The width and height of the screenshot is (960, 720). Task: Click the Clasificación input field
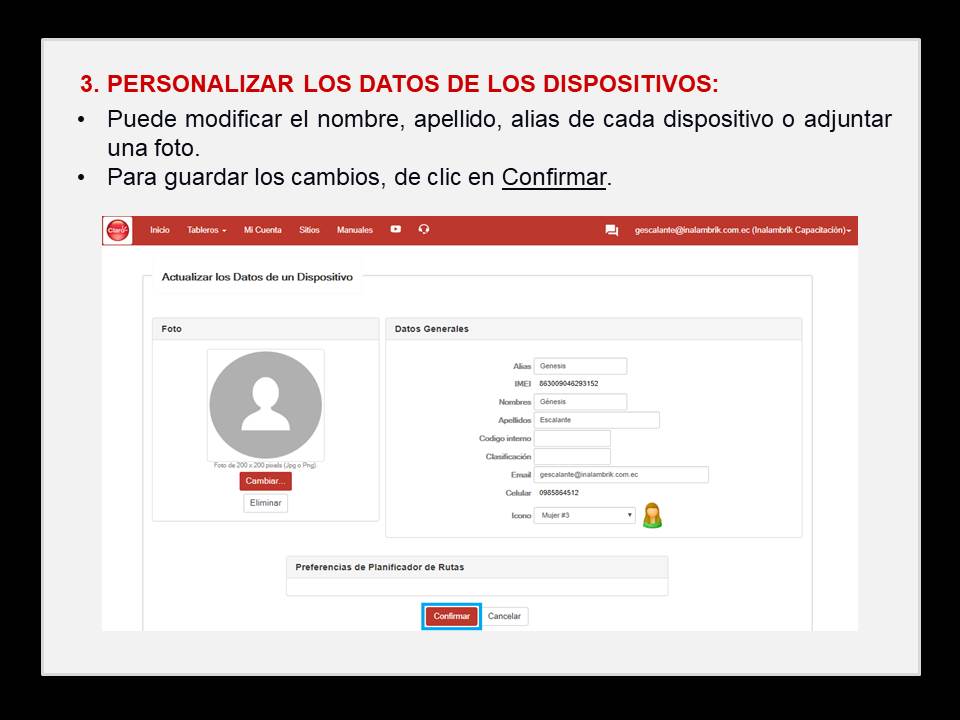572,457
